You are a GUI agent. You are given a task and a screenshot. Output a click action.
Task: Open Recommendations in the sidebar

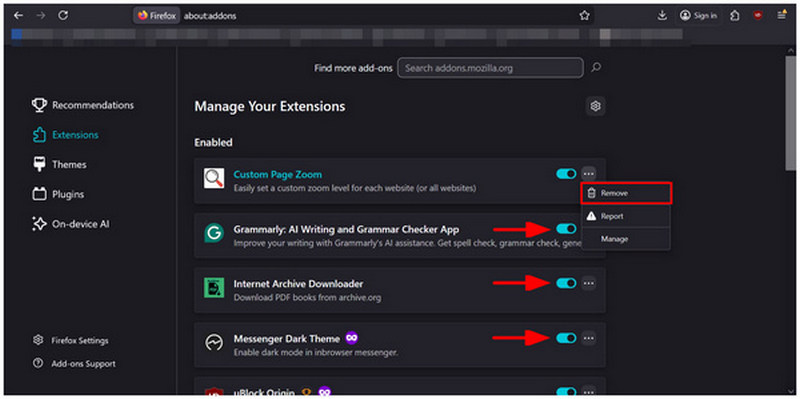(83, 105)
